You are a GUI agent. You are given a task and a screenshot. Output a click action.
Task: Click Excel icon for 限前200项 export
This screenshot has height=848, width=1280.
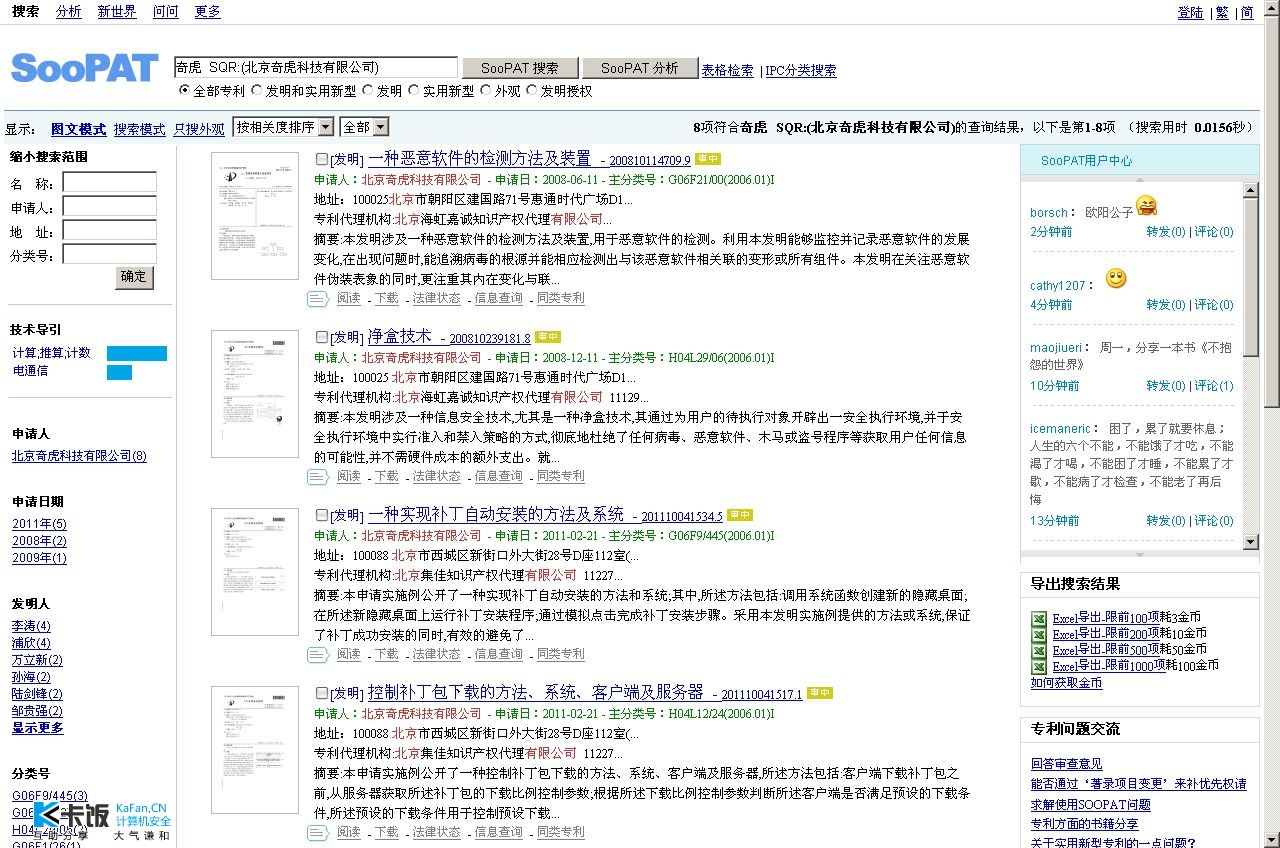1039,634
